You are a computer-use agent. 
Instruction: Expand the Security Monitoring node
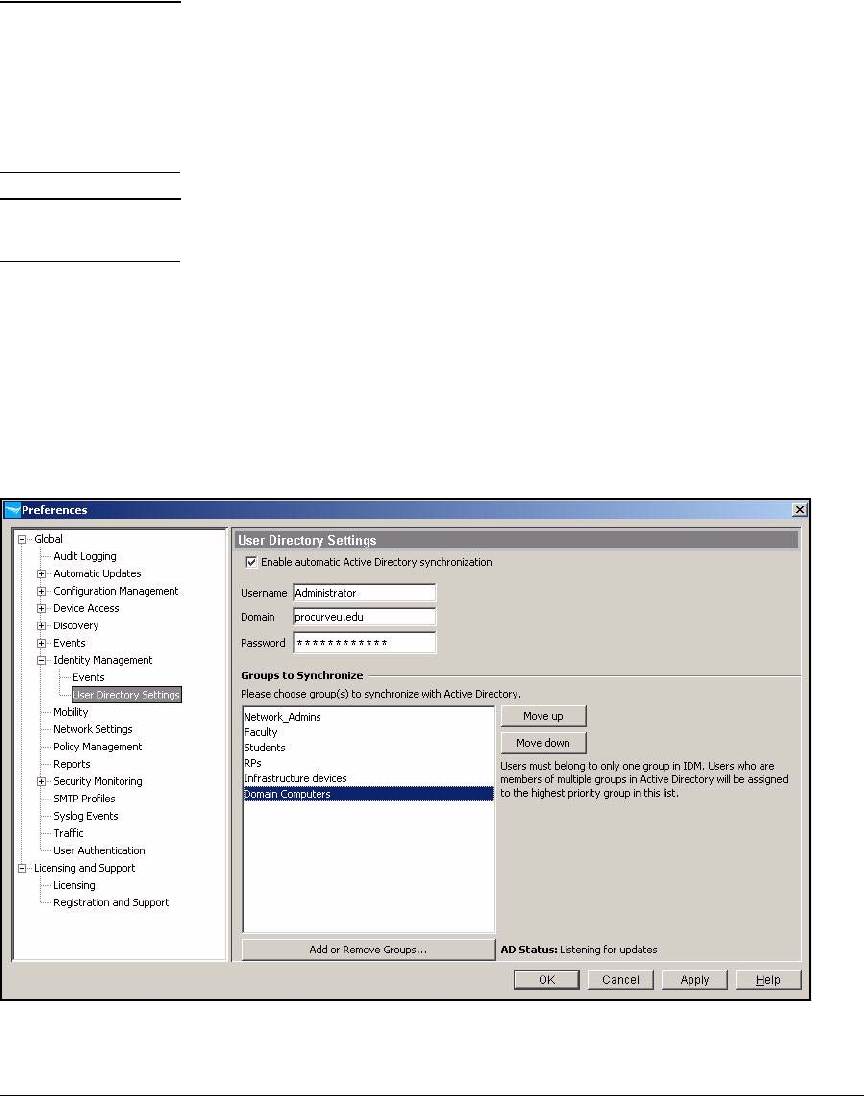[x=41, y=781]
